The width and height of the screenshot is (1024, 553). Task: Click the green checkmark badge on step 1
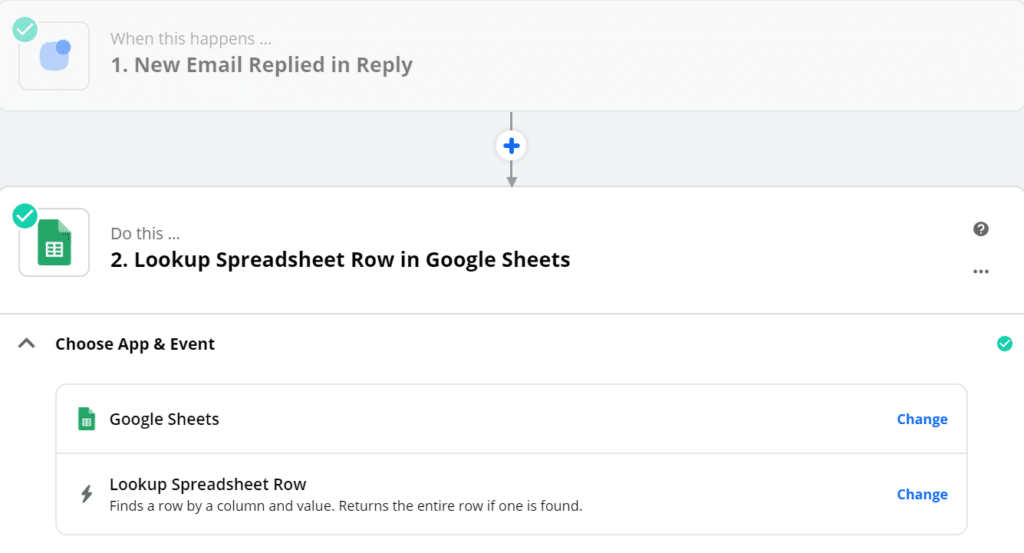click(x=25, y=30)
